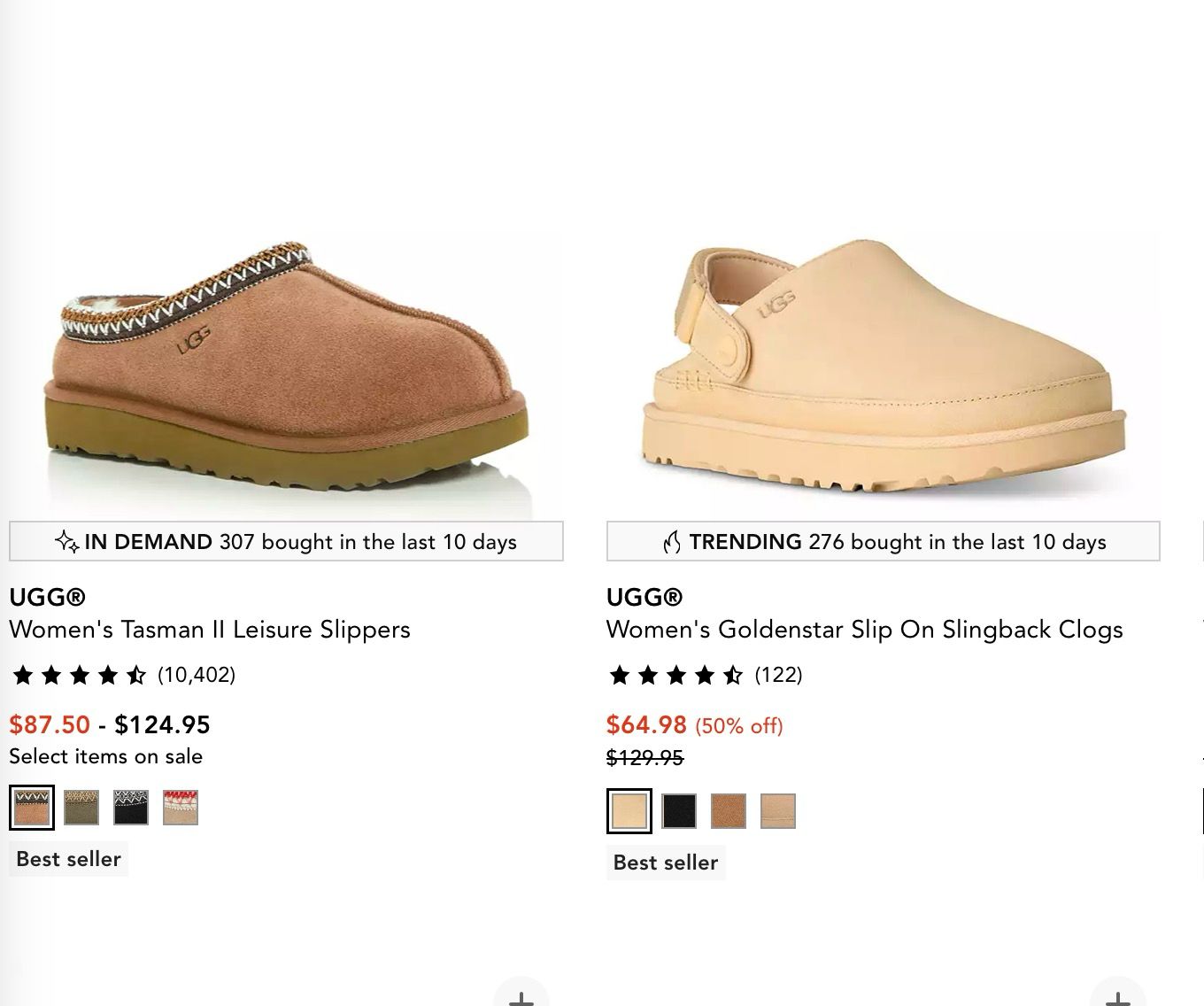Click the sparkle icon in IN DEMAND banner

coord(66,542)
